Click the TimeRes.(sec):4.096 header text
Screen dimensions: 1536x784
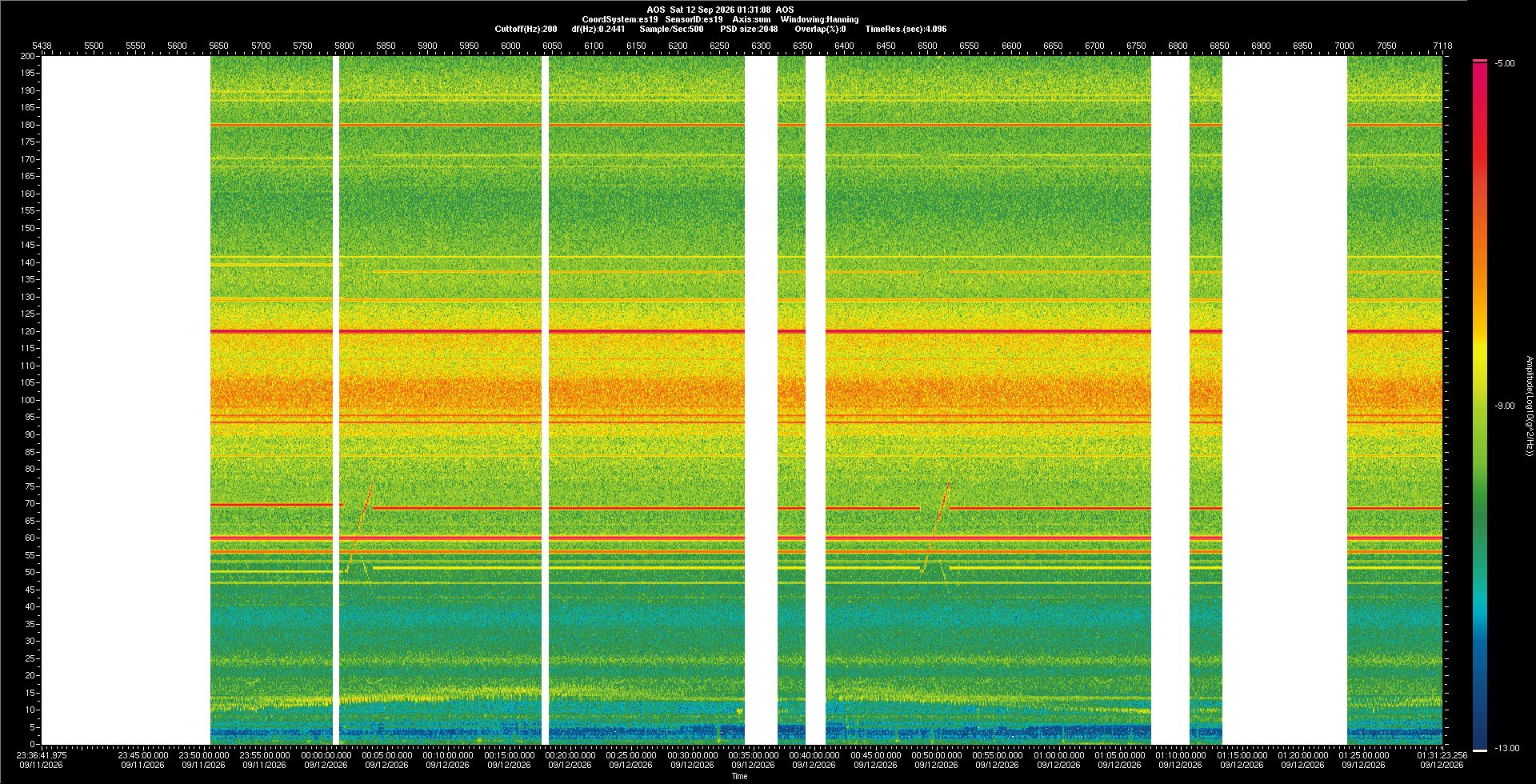tap(906, 29)
